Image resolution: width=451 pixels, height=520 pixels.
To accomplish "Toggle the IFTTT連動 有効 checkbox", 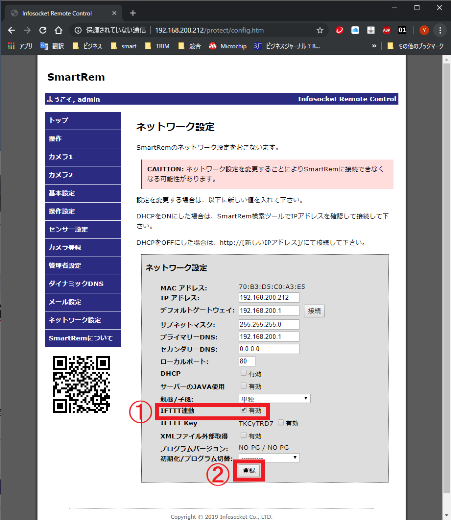I will [x=244, y=410].
